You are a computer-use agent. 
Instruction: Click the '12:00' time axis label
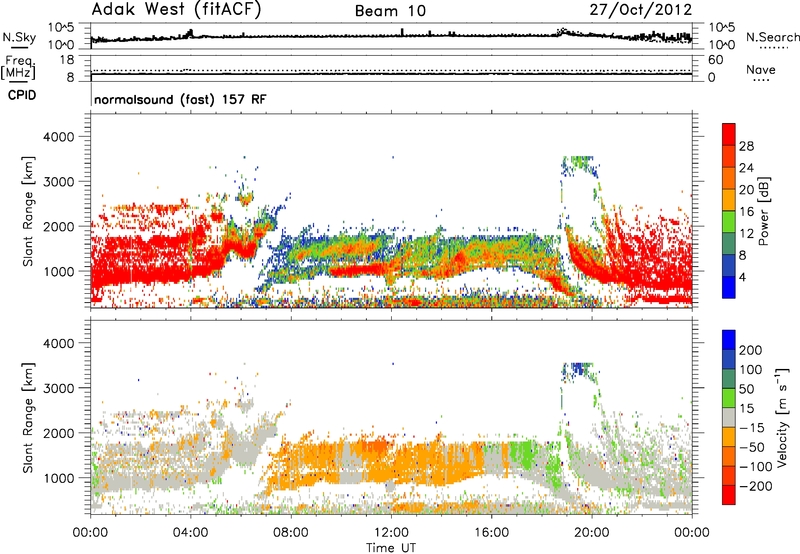pos(391,533)
